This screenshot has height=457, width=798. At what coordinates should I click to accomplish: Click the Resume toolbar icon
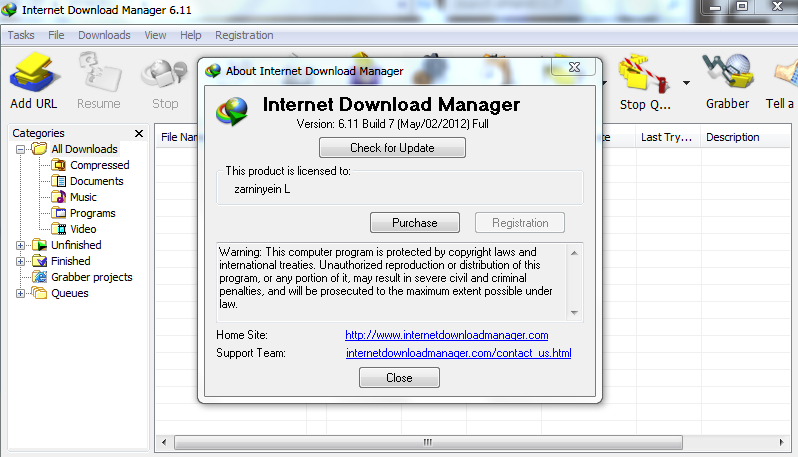click(x=99, y=74)
